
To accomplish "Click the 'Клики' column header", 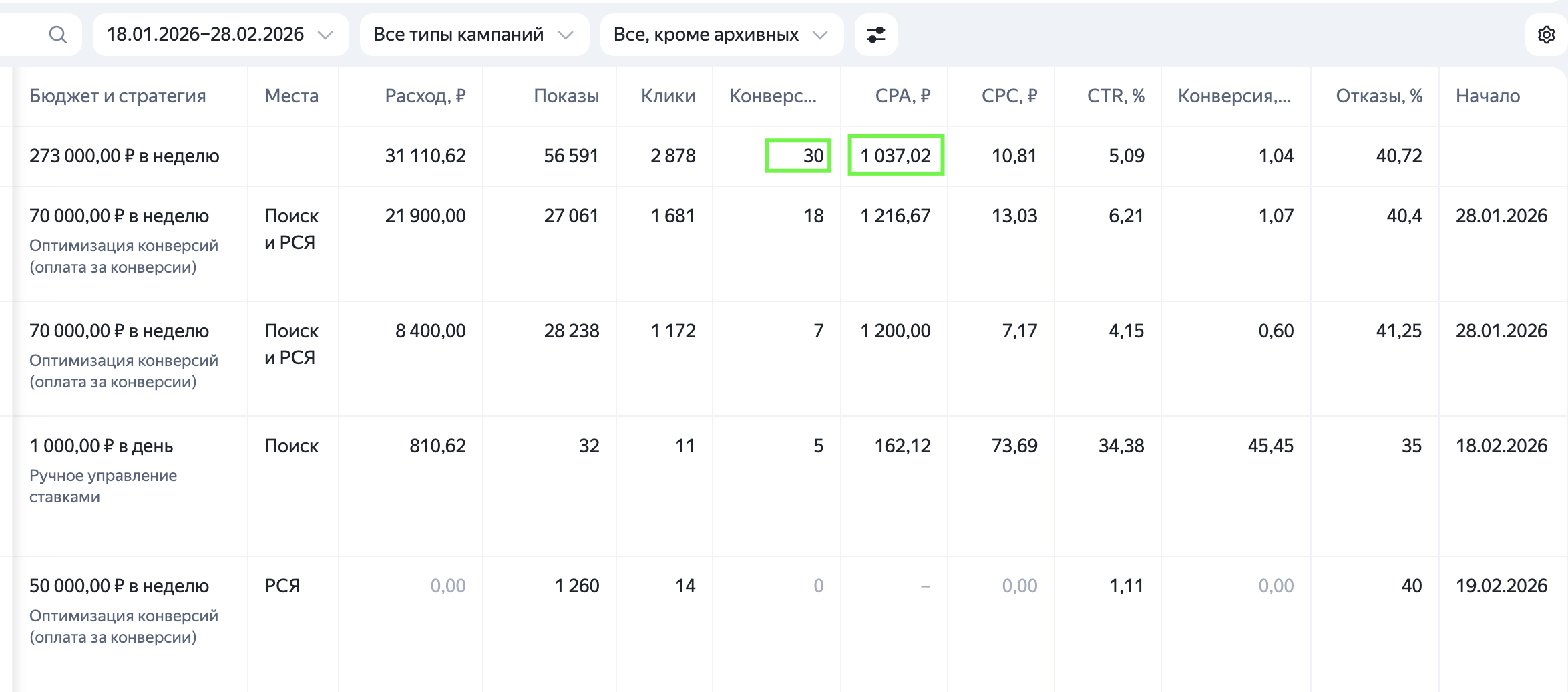I will [x=668, y=96].
